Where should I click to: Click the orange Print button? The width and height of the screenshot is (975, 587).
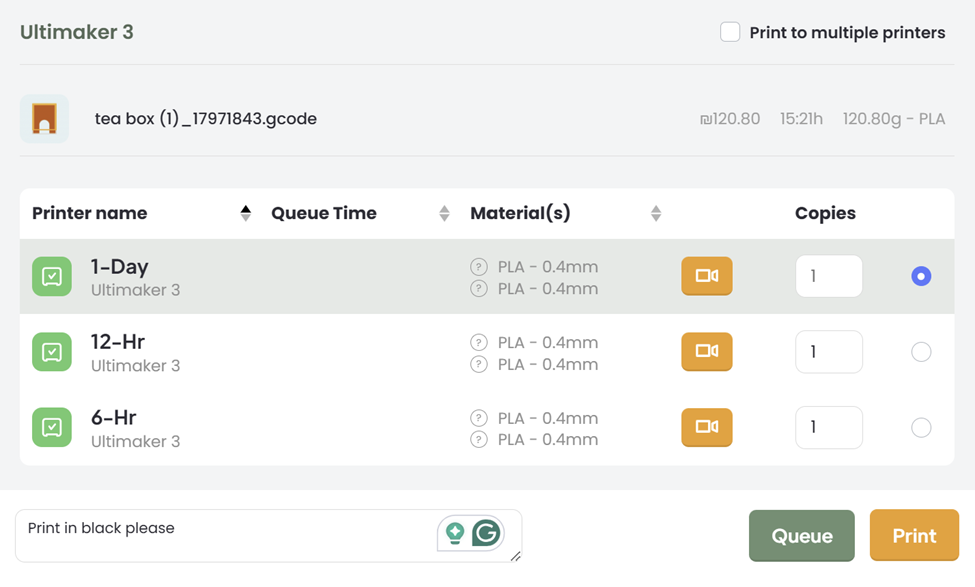[x=914, y=535]
